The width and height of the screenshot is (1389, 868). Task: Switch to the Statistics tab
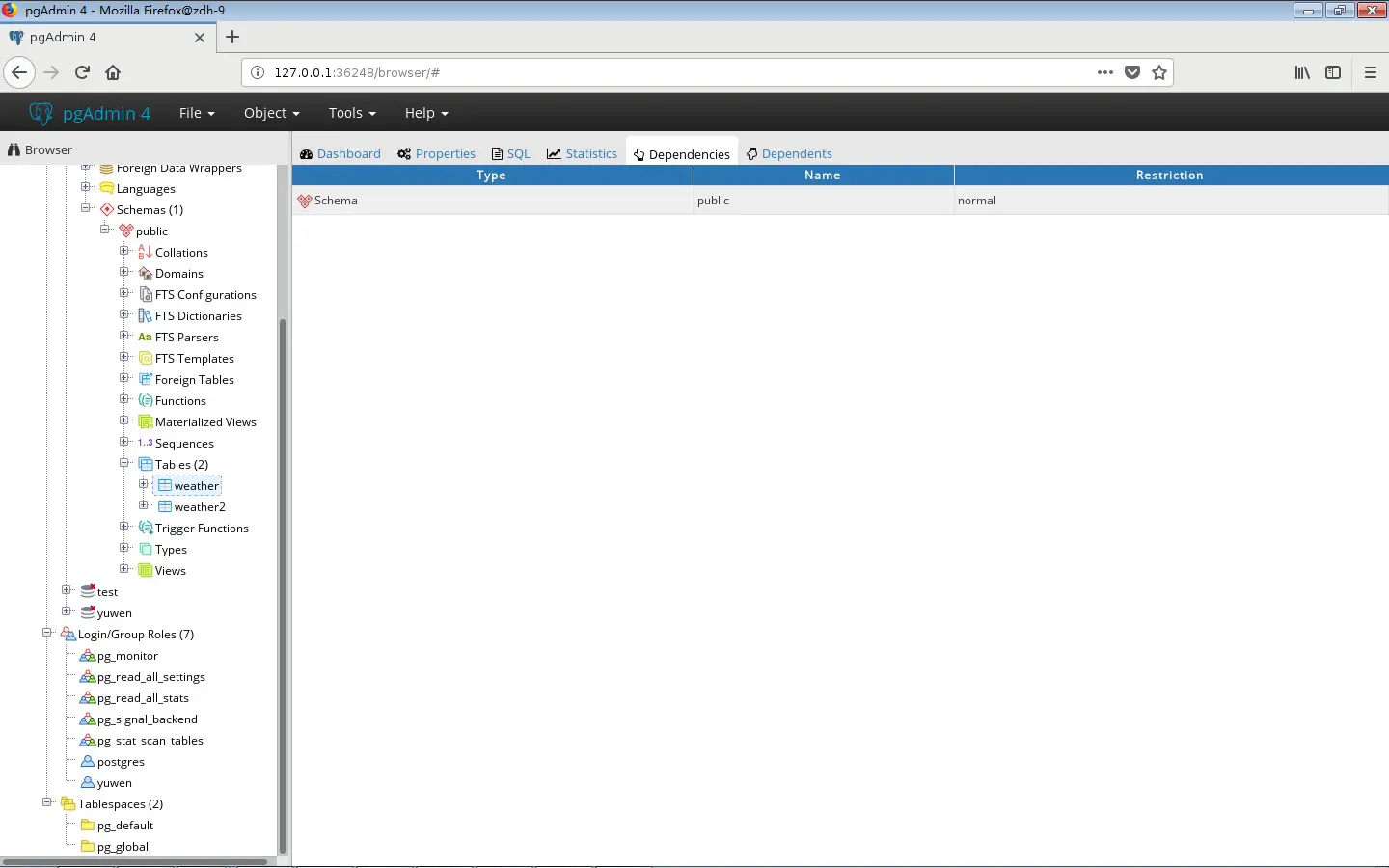(582, 153)
